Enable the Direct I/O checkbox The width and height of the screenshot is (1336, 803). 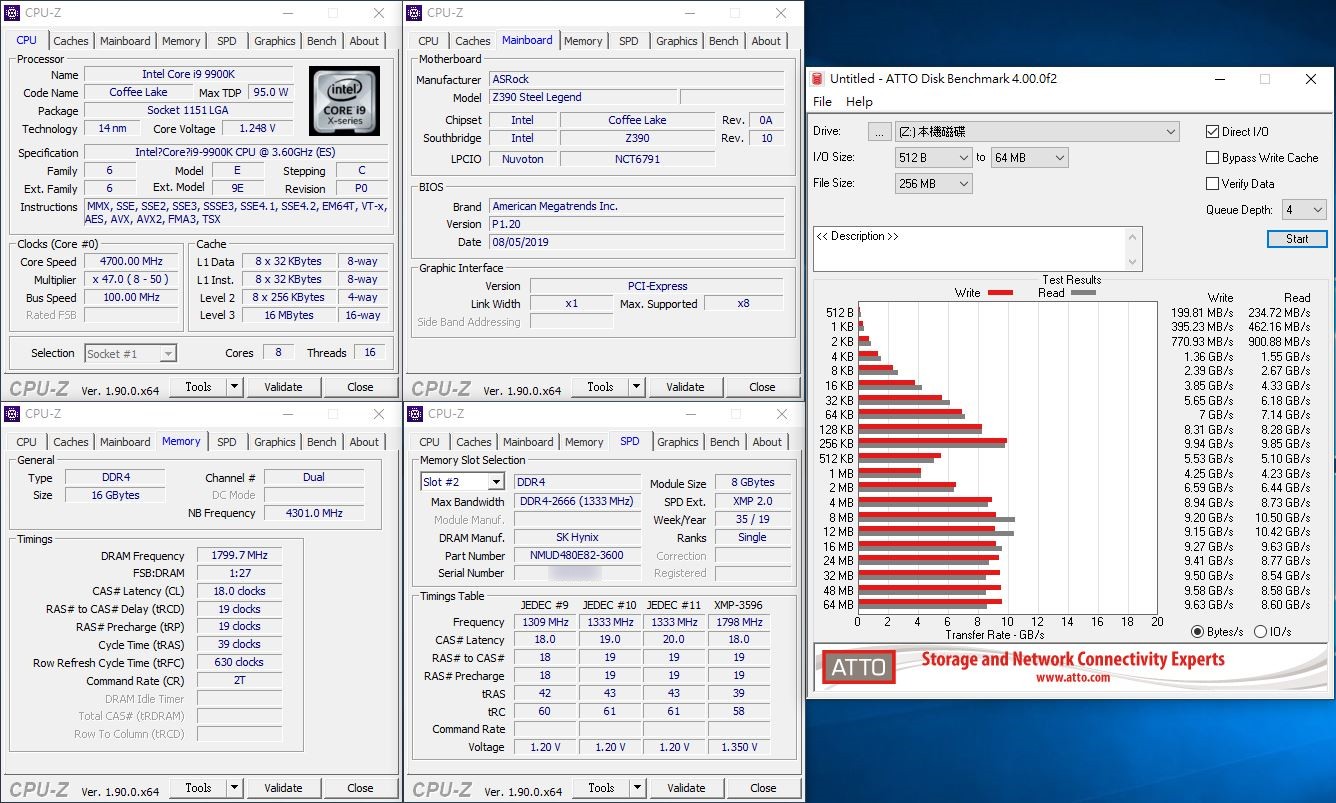coord(1213,132)
